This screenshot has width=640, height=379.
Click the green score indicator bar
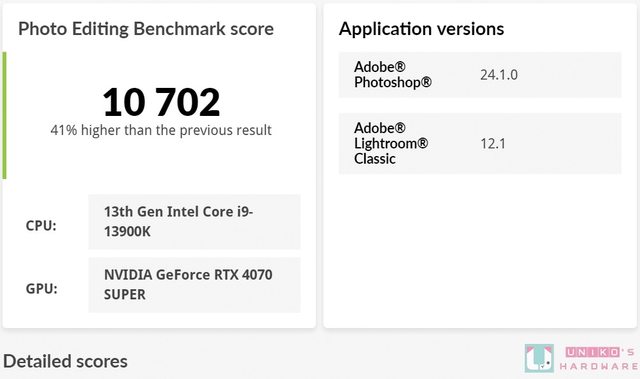tap(4, 115)
